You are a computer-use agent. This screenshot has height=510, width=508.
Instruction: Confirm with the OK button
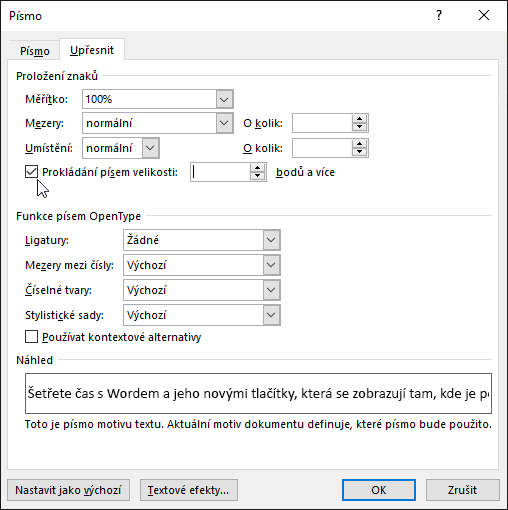[x=379, y=490]
